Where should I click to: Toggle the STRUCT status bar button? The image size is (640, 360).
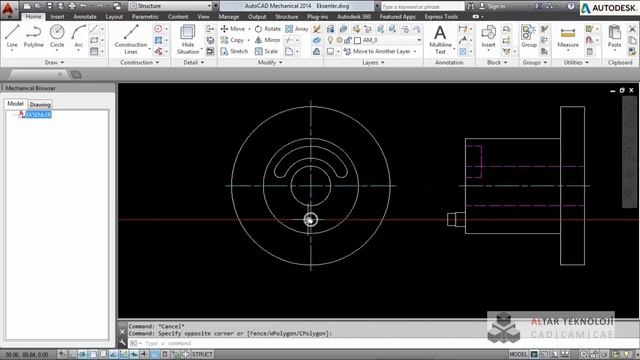202,354
